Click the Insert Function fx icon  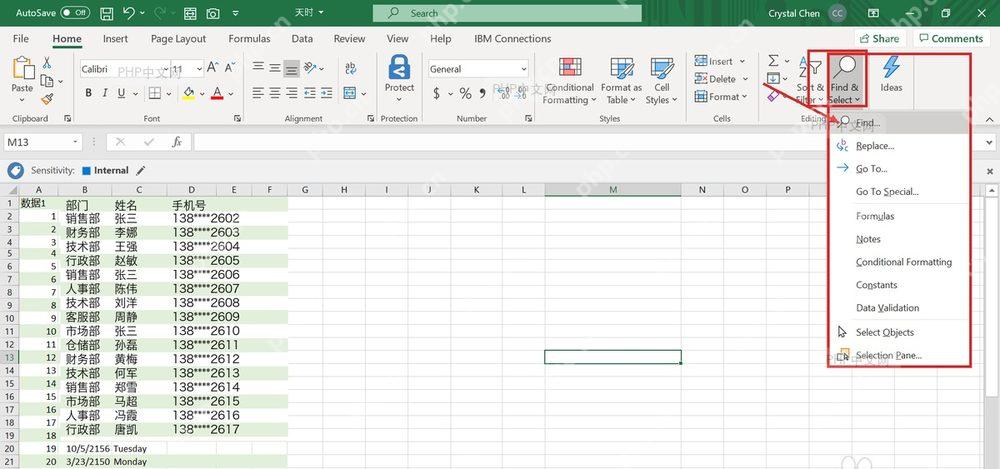click(177, 142)
